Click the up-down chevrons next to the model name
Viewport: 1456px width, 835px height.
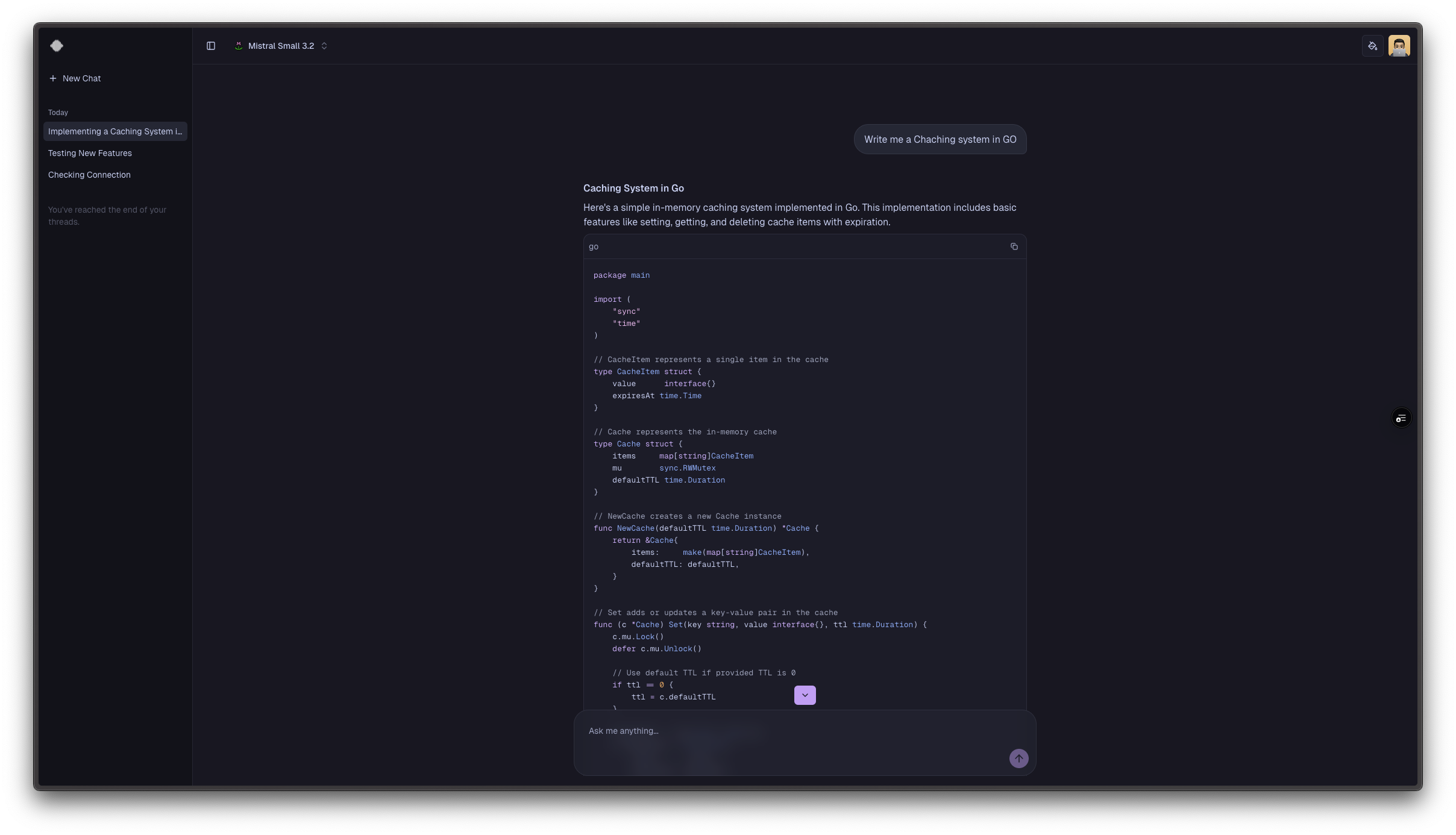(x=324, y=46)
